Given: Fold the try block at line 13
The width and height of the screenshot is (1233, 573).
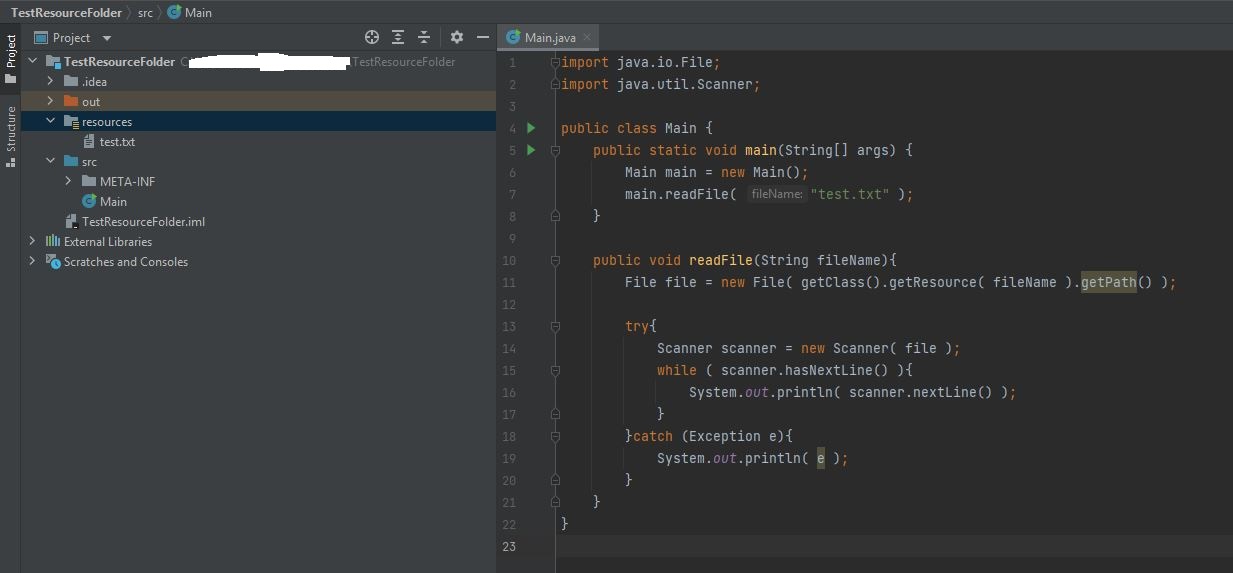Looking at the screenshot, I should (555, 326).
